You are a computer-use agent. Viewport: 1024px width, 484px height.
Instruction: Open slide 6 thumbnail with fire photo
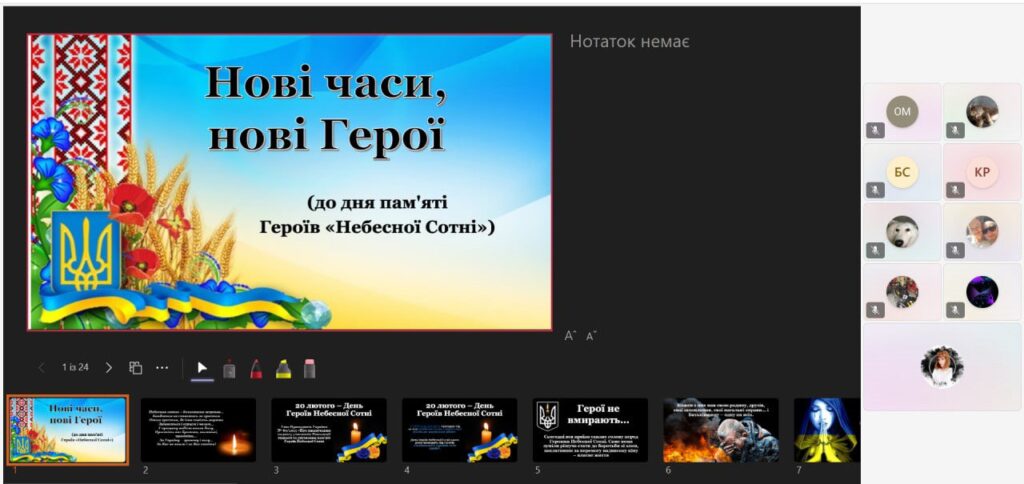tap(720, 430)
